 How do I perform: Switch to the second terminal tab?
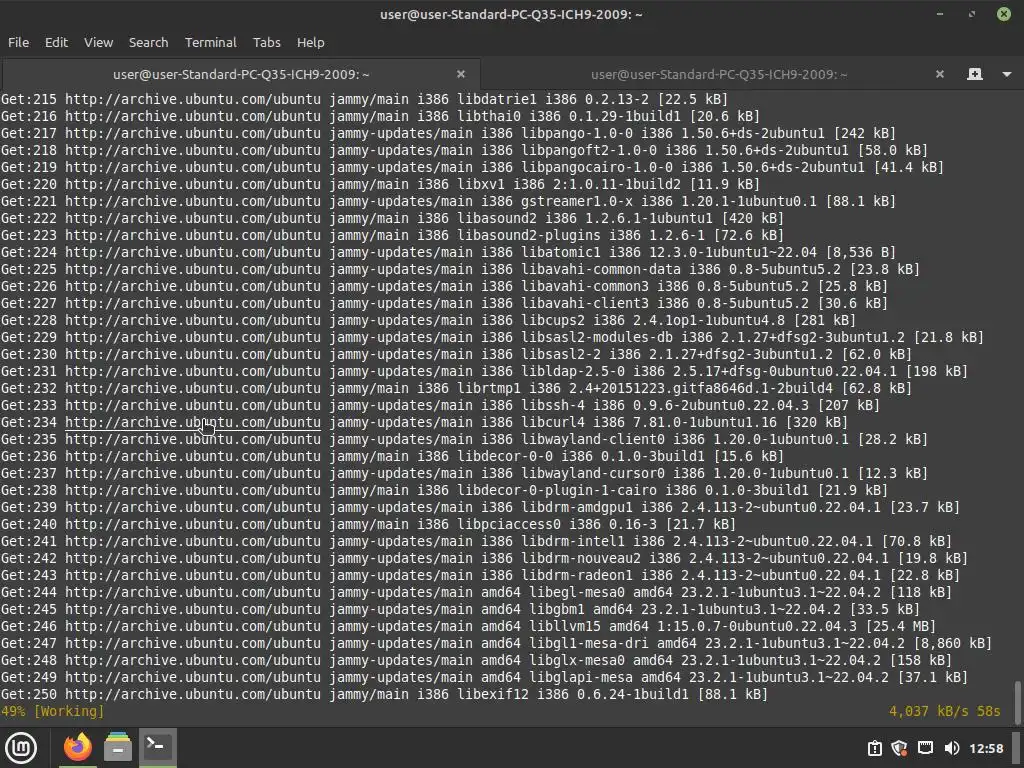pyautogui.click(x=719, y=74)
